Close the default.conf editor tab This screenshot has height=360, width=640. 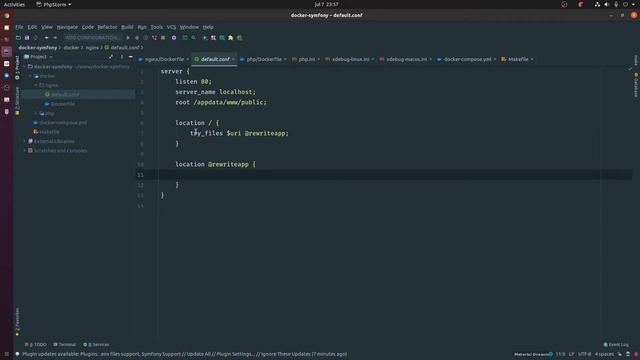pos(233,59)
